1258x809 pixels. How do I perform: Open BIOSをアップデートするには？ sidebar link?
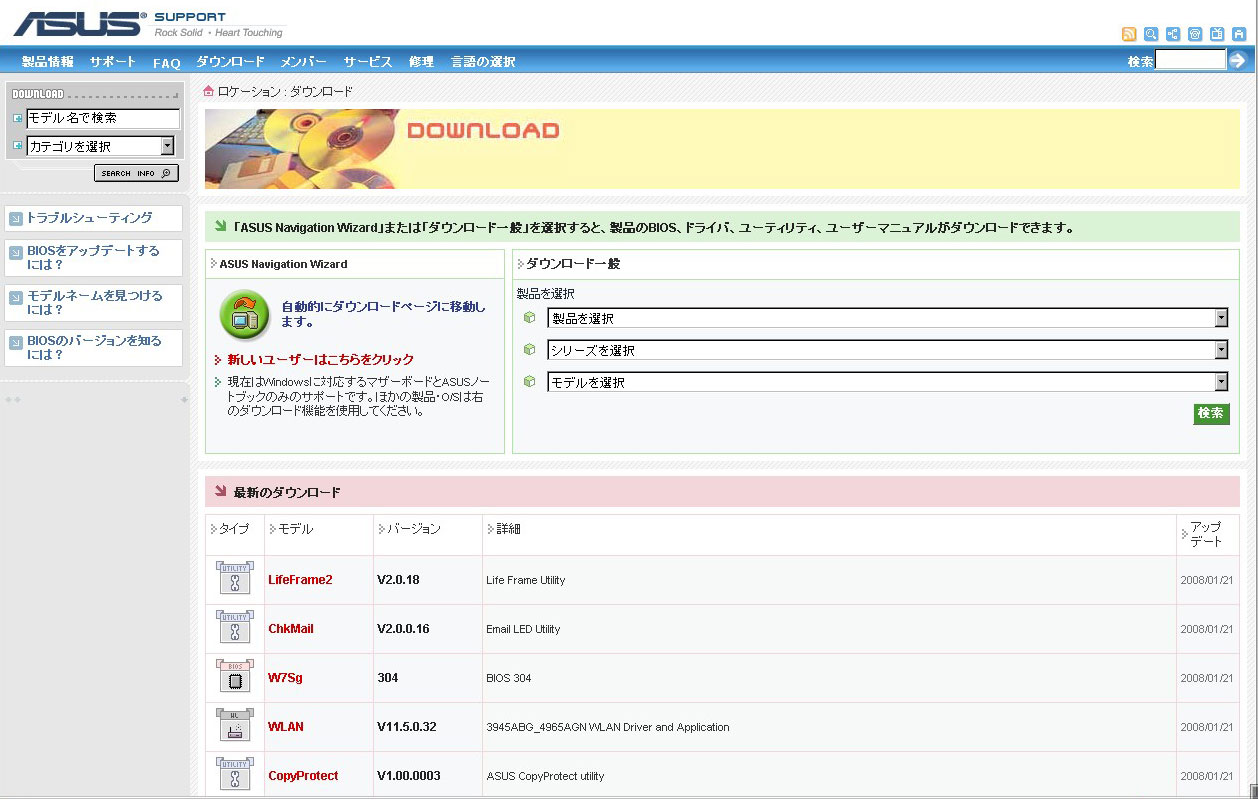94,258
